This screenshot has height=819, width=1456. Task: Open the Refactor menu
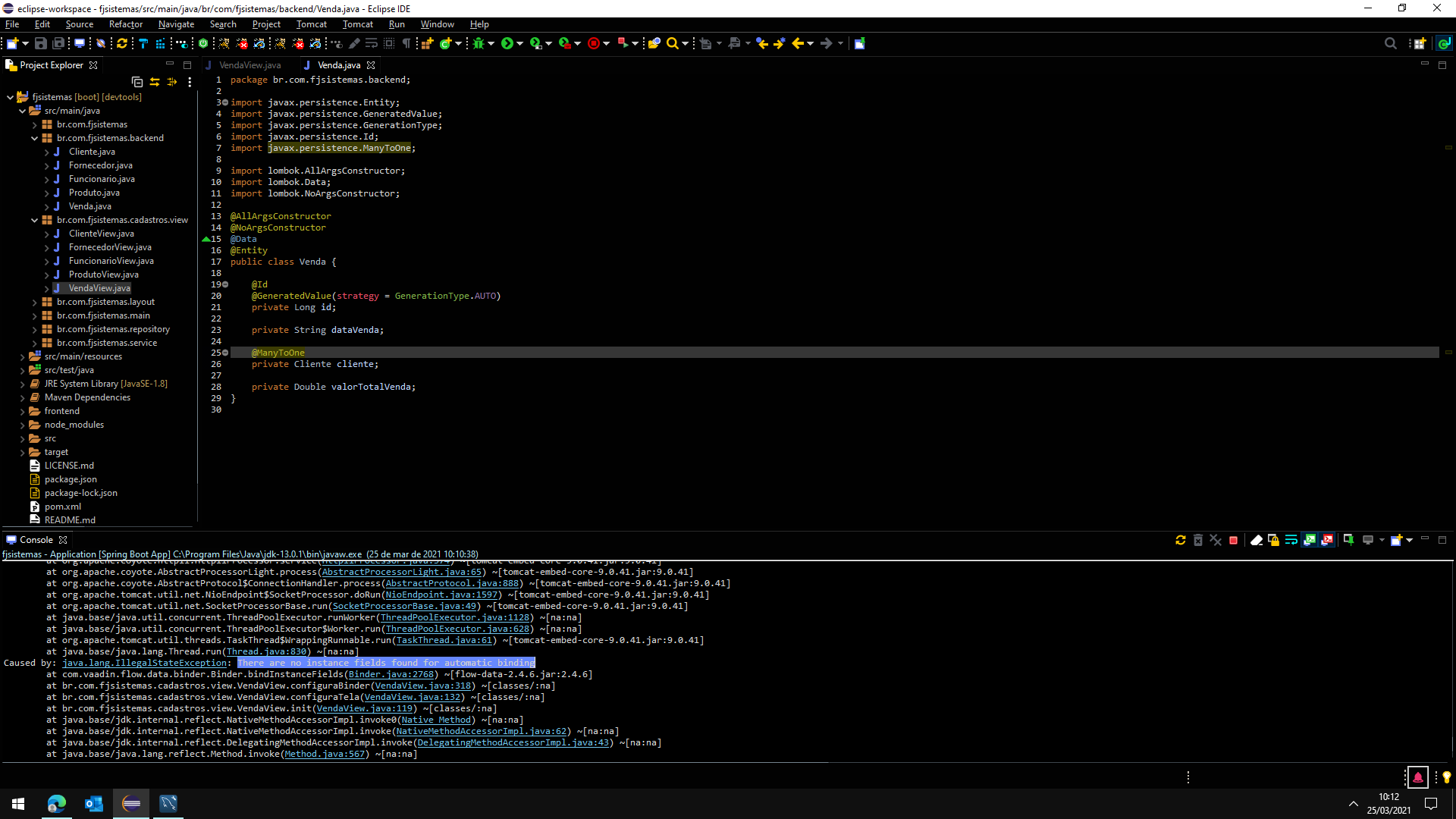click(125, 24)
